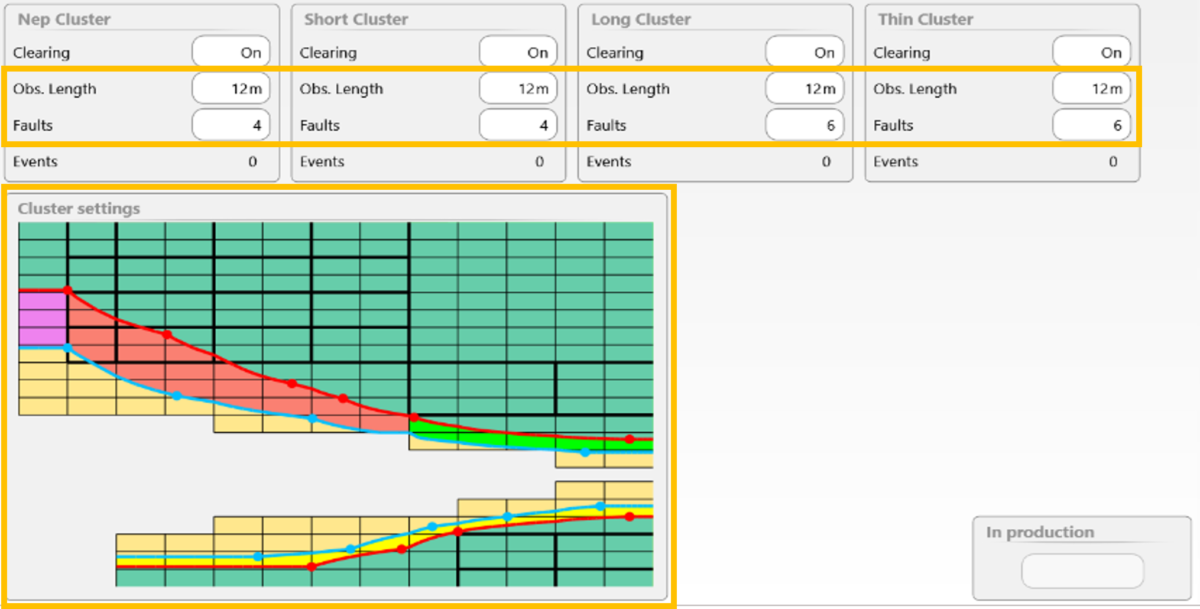Viewport: 1200px width, 609px height.
Task: Select the Thin Cluster Faults field
Action: [x=1092, y=125]
